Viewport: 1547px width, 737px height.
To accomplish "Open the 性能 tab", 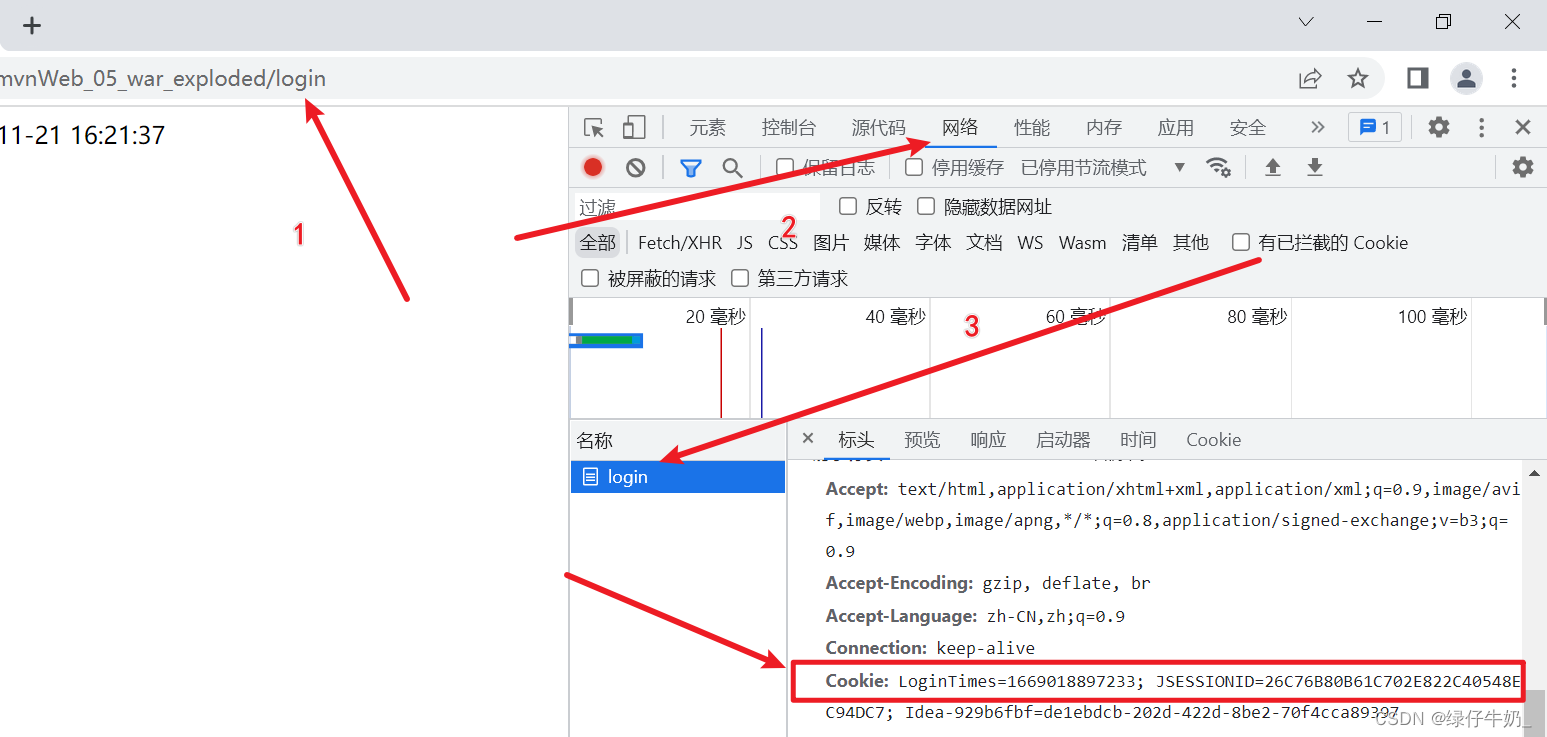I will [x=1032, y=128].
